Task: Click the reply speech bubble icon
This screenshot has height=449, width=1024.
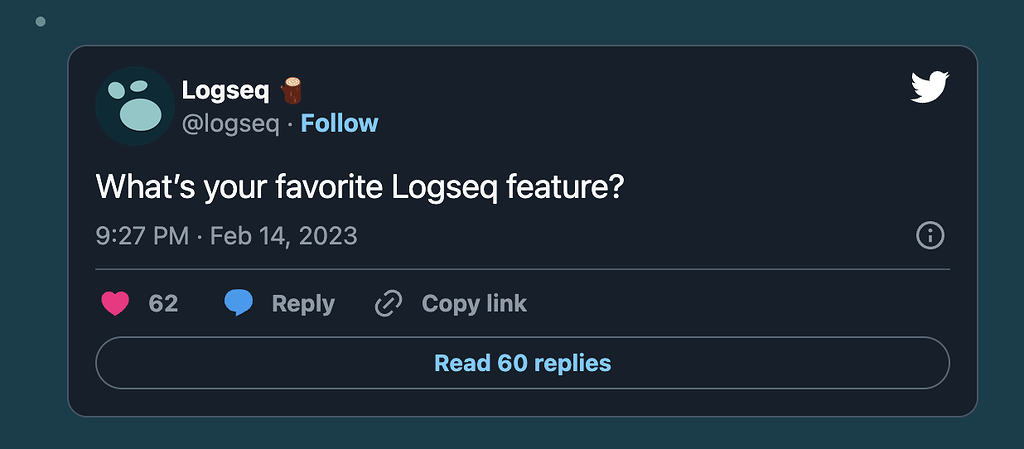Action: tap(238, 303)
